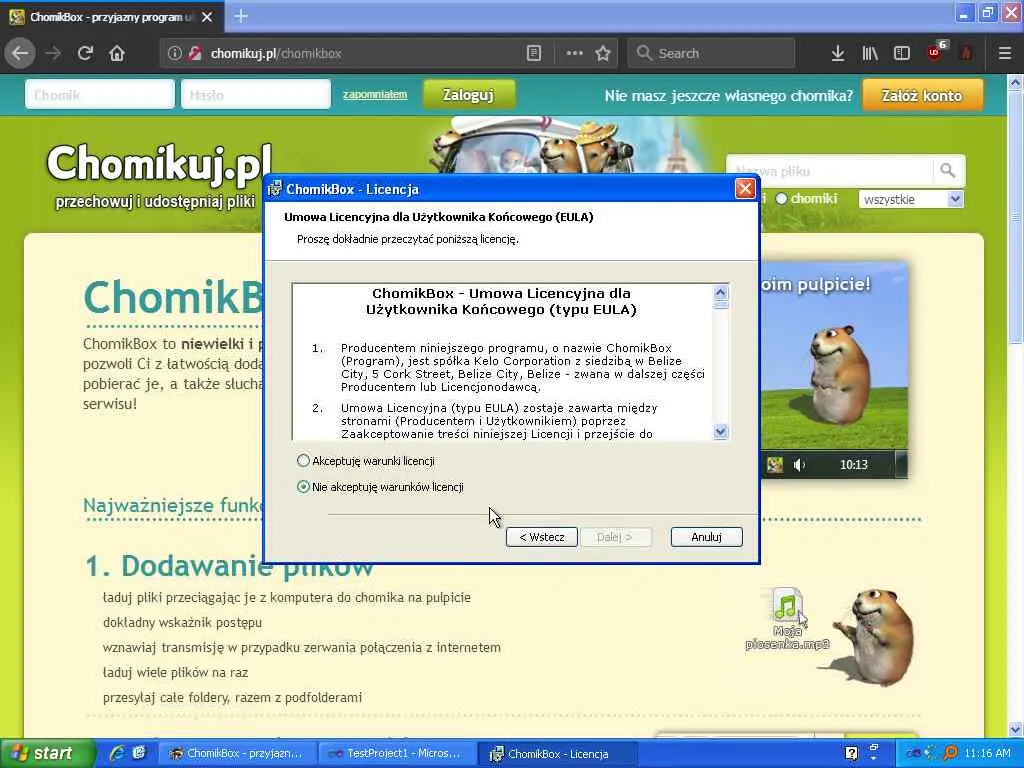The width and height of the screenshot is (1024, 768).
Task: Click the file search magnifier icon
Action: 948,171
